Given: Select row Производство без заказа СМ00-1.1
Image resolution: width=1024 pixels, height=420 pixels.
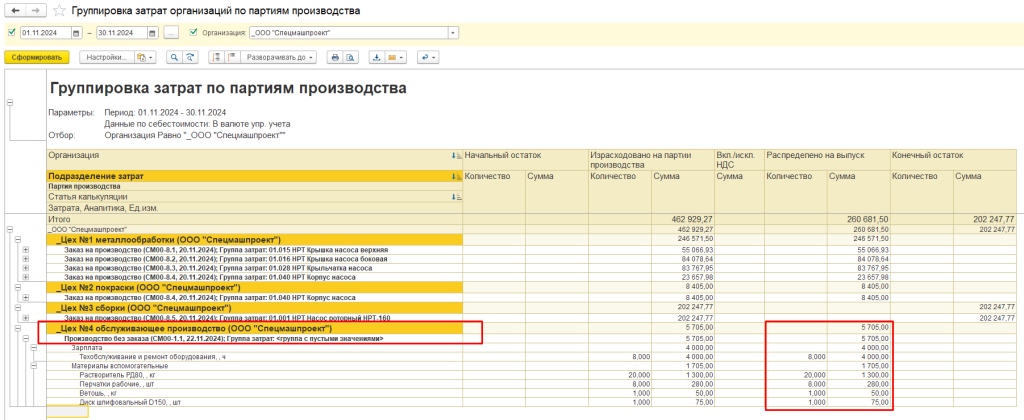Looking at the screenshot, I should pos(255,339).
